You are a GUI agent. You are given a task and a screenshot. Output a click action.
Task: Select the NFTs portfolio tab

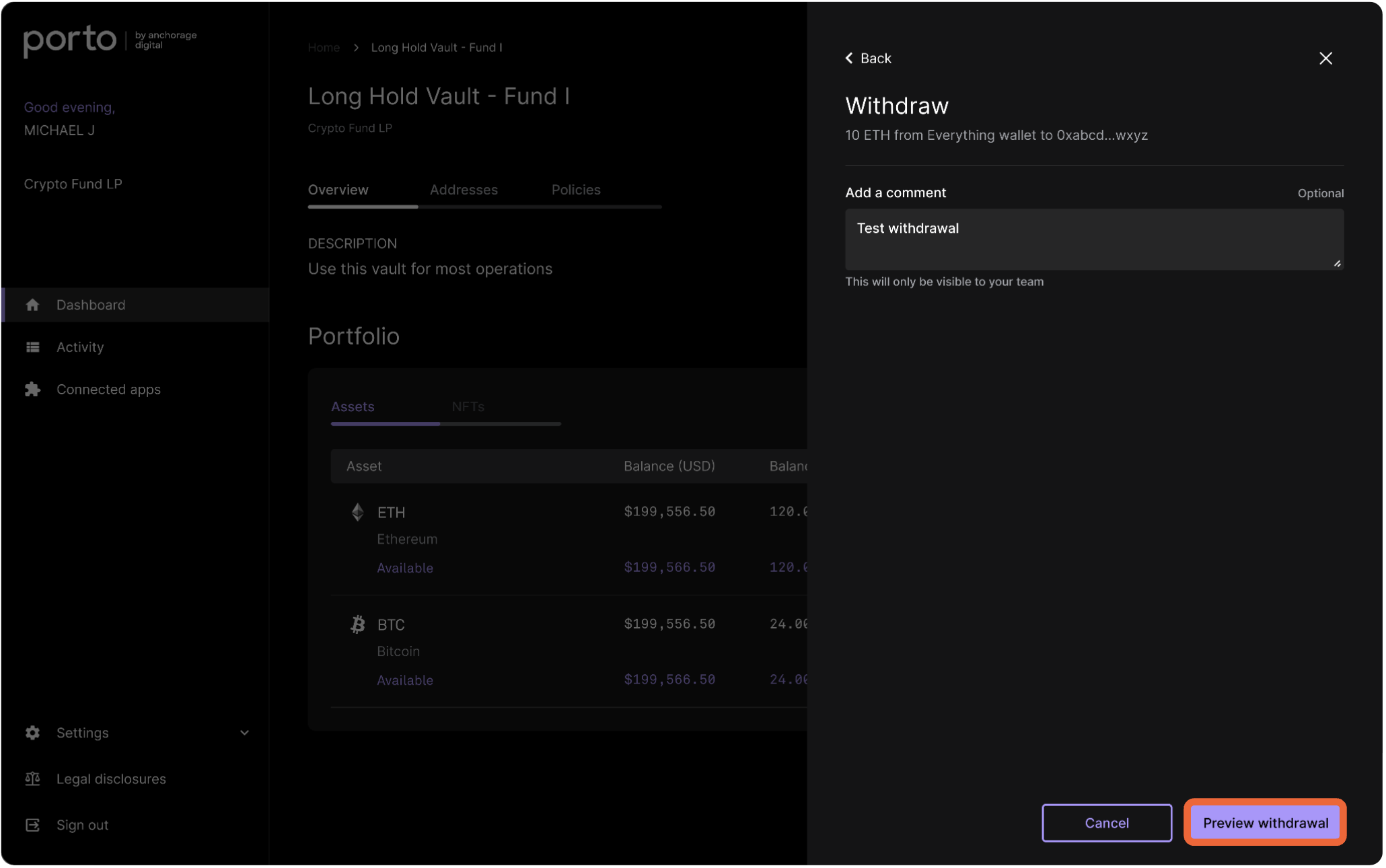468,406
